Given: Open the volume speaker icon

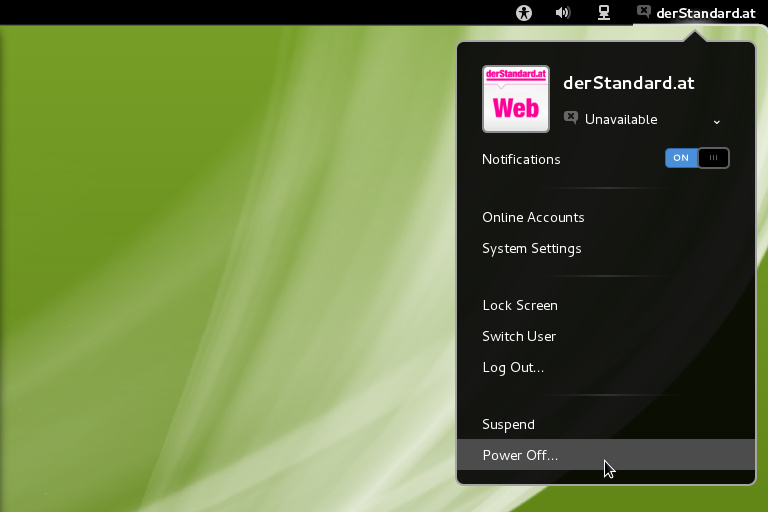Looking at the screenshot, I should (x=563, y=12).
